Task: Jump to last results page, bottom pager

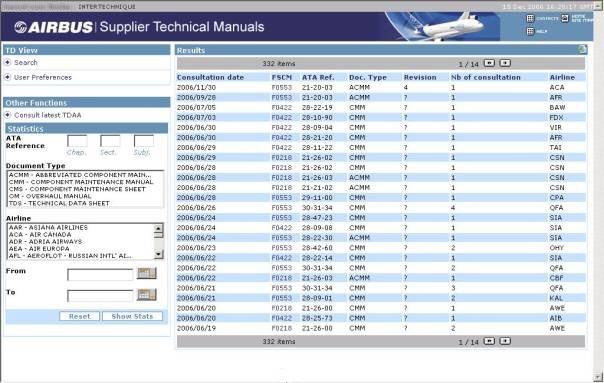Action: point(505,341)
